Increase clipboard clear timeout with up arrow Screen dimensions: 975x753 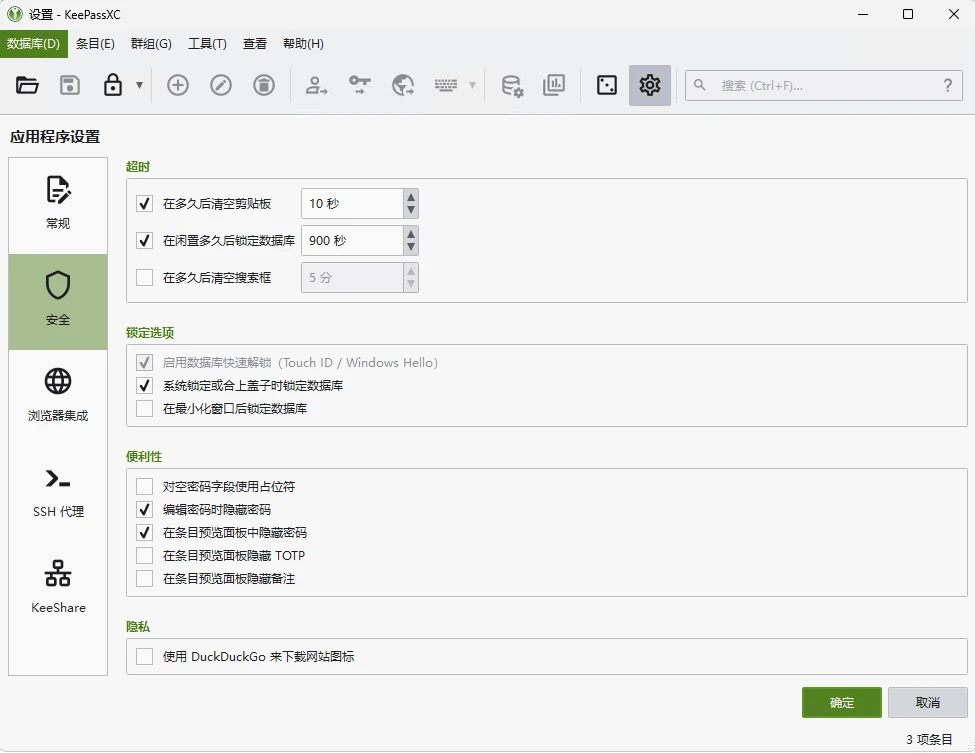(410, 197)
